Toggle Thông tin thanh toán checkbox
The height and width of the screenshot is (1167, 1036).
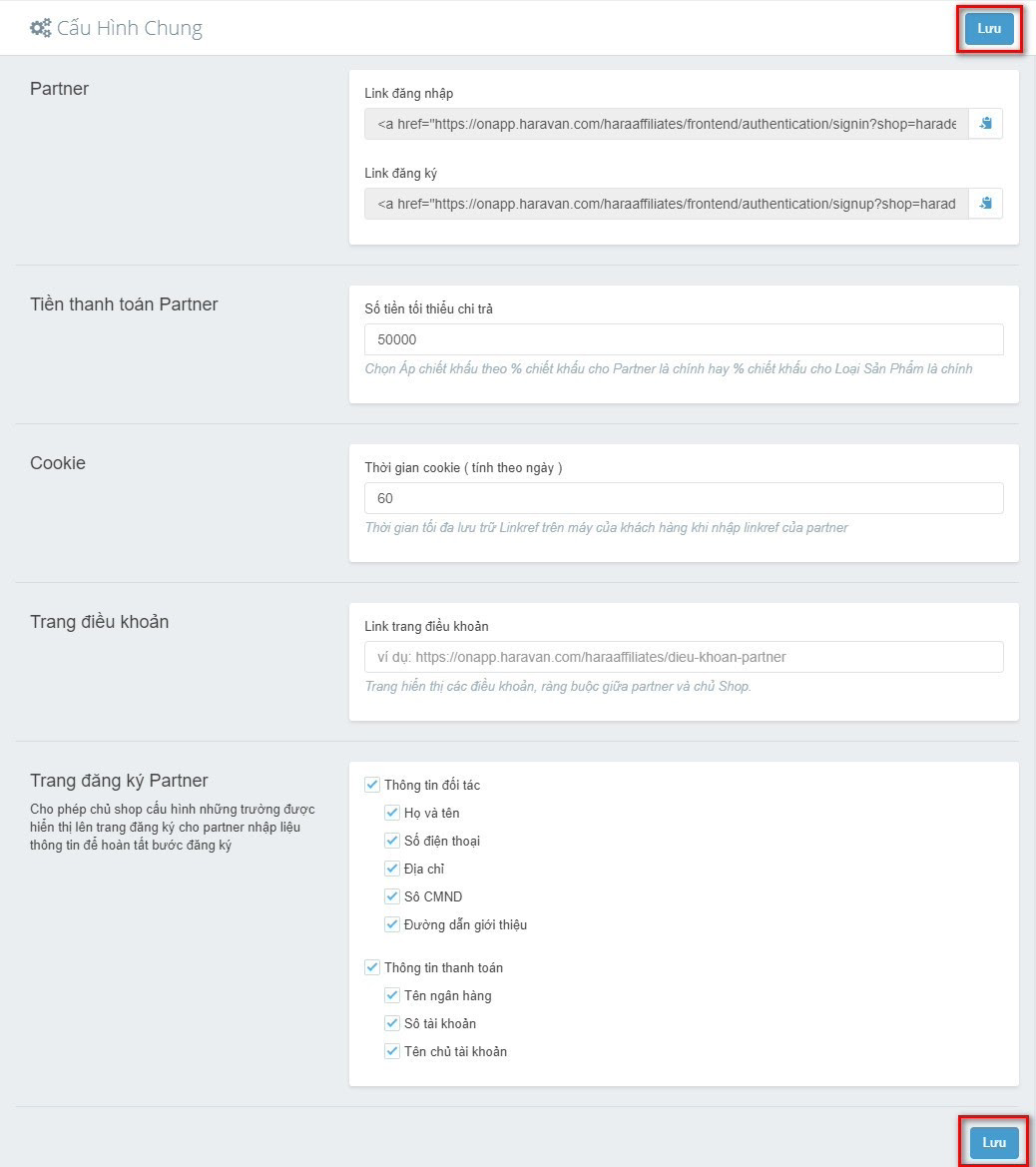[372, 967]
